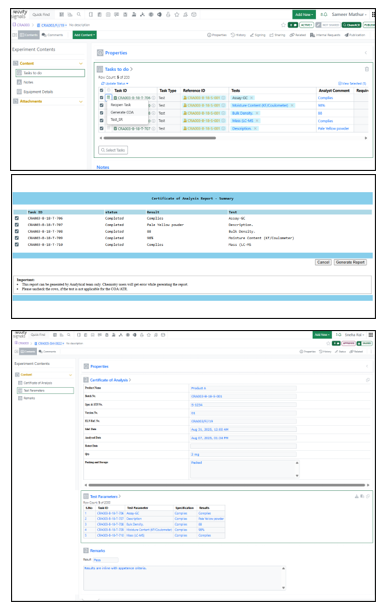Click the Tasks to do horizontal scrollbar
Viewport: 385px width, 609px height.
click(159, 138)
